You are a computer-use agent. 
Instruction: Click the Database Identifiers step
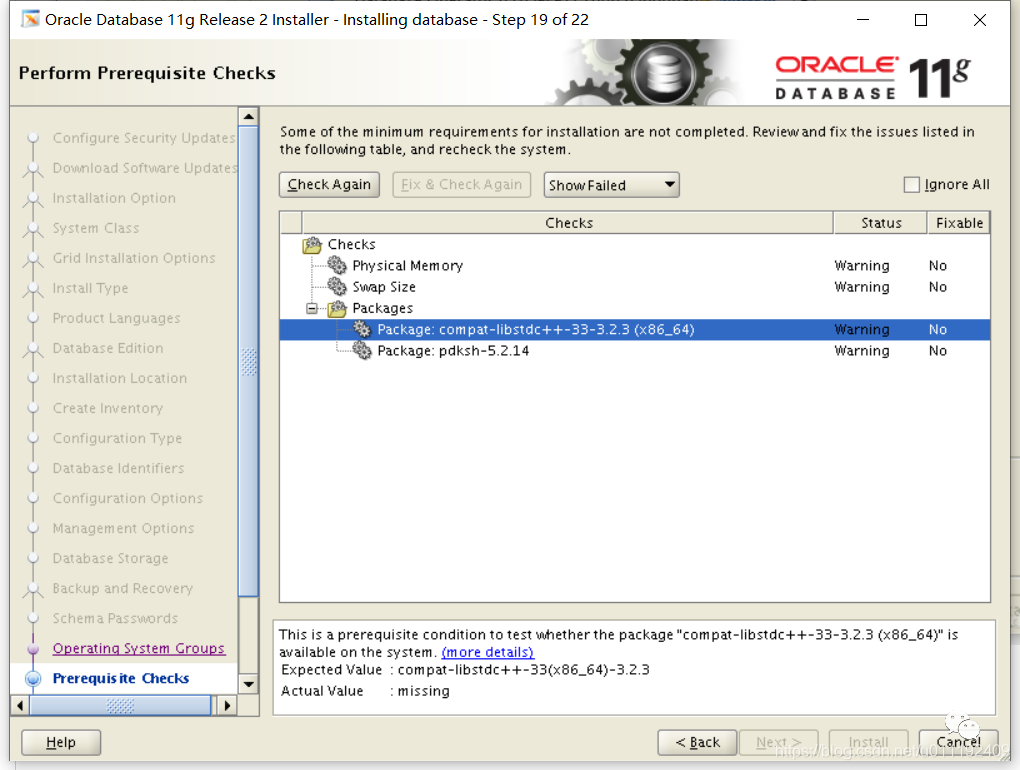(118, 468)
